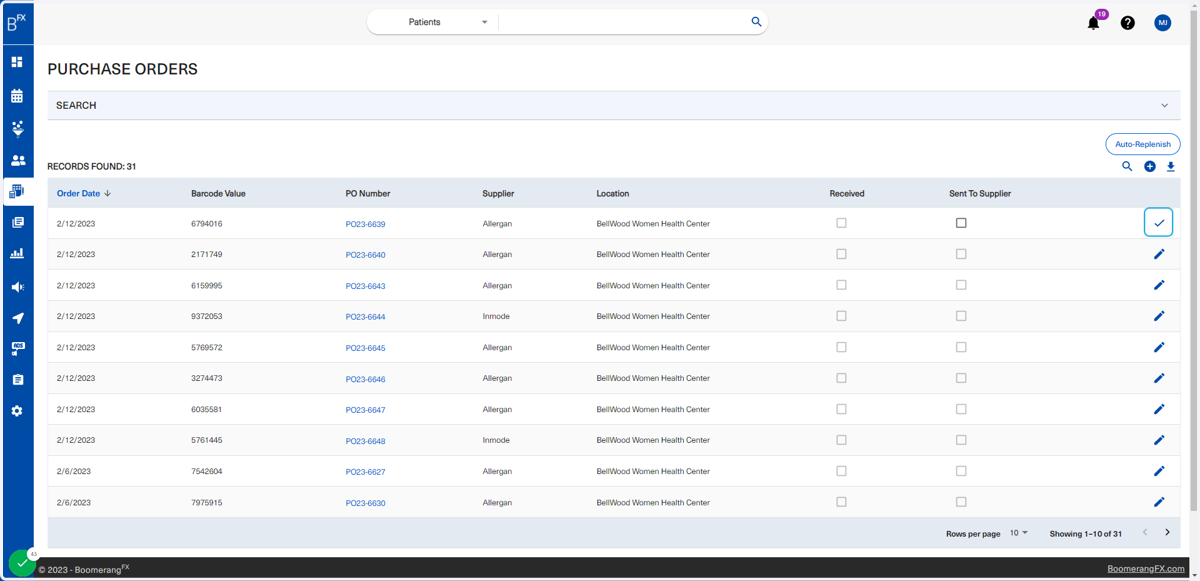
Task: Check Sent To Supplier for PO23-6645
Action: pos(961,347)
